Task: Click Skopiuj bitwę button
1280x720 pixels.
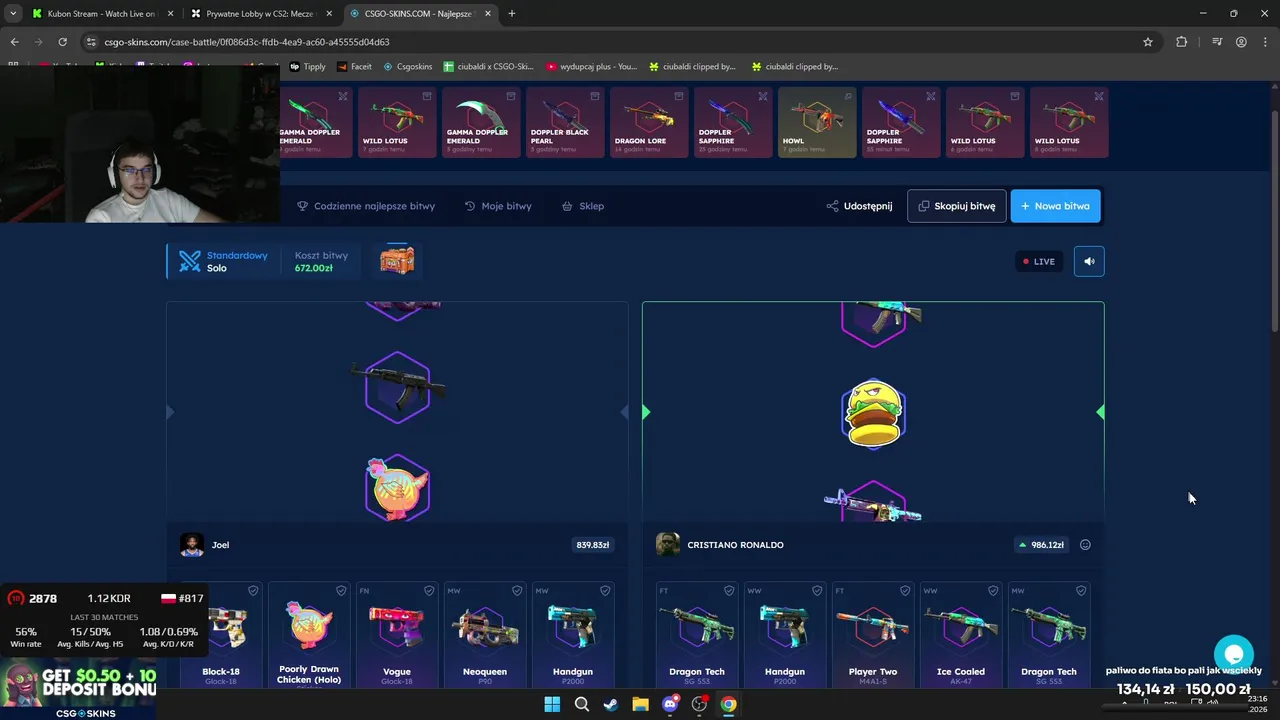Action: click(957, 206)
